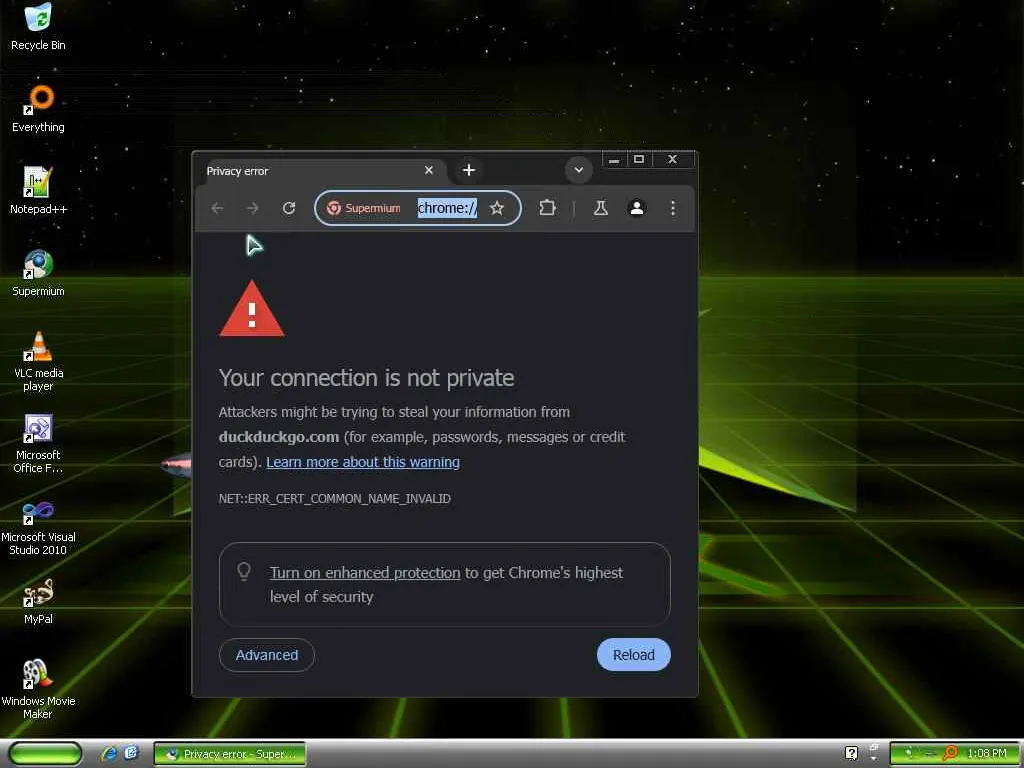Click the orange magnifier tray icon
The image size is (1024, 768).
tap(951, 753)
